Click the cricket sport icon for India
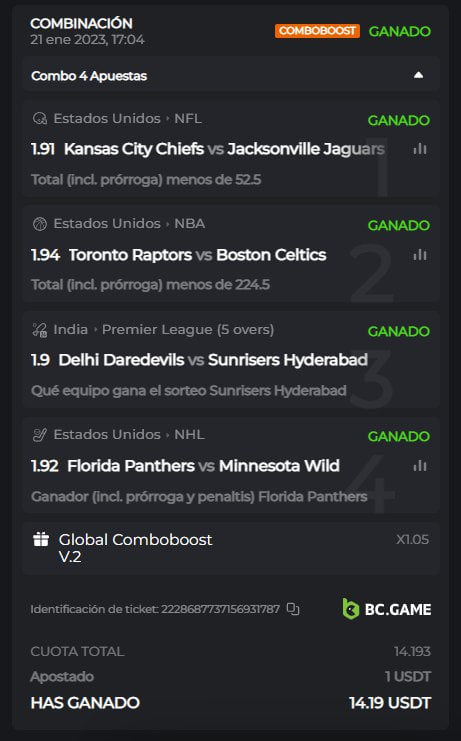The image size is (461, 741). tap(40, 329)
